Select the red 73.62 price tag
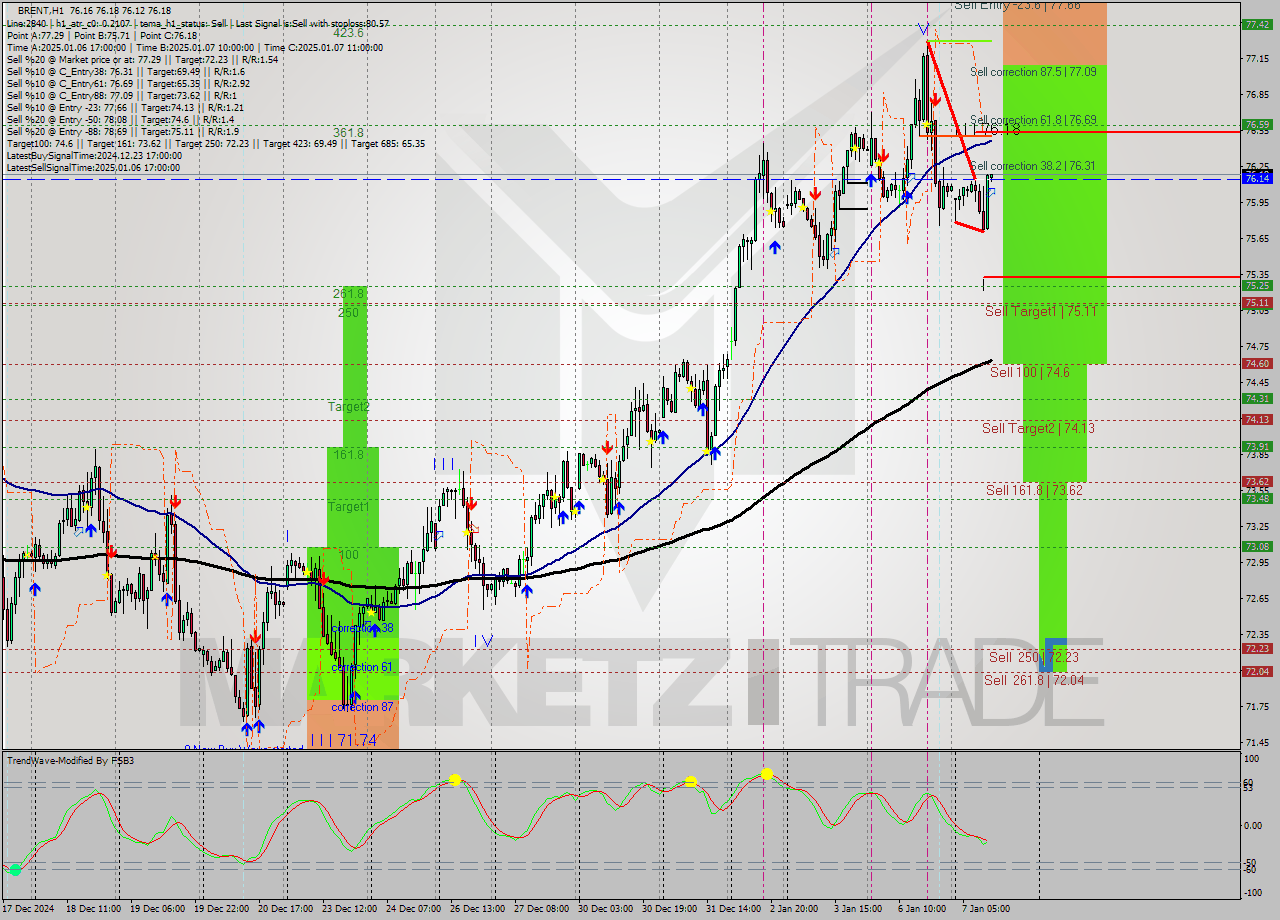The image size is (1280, 920). coord(1257,482)
